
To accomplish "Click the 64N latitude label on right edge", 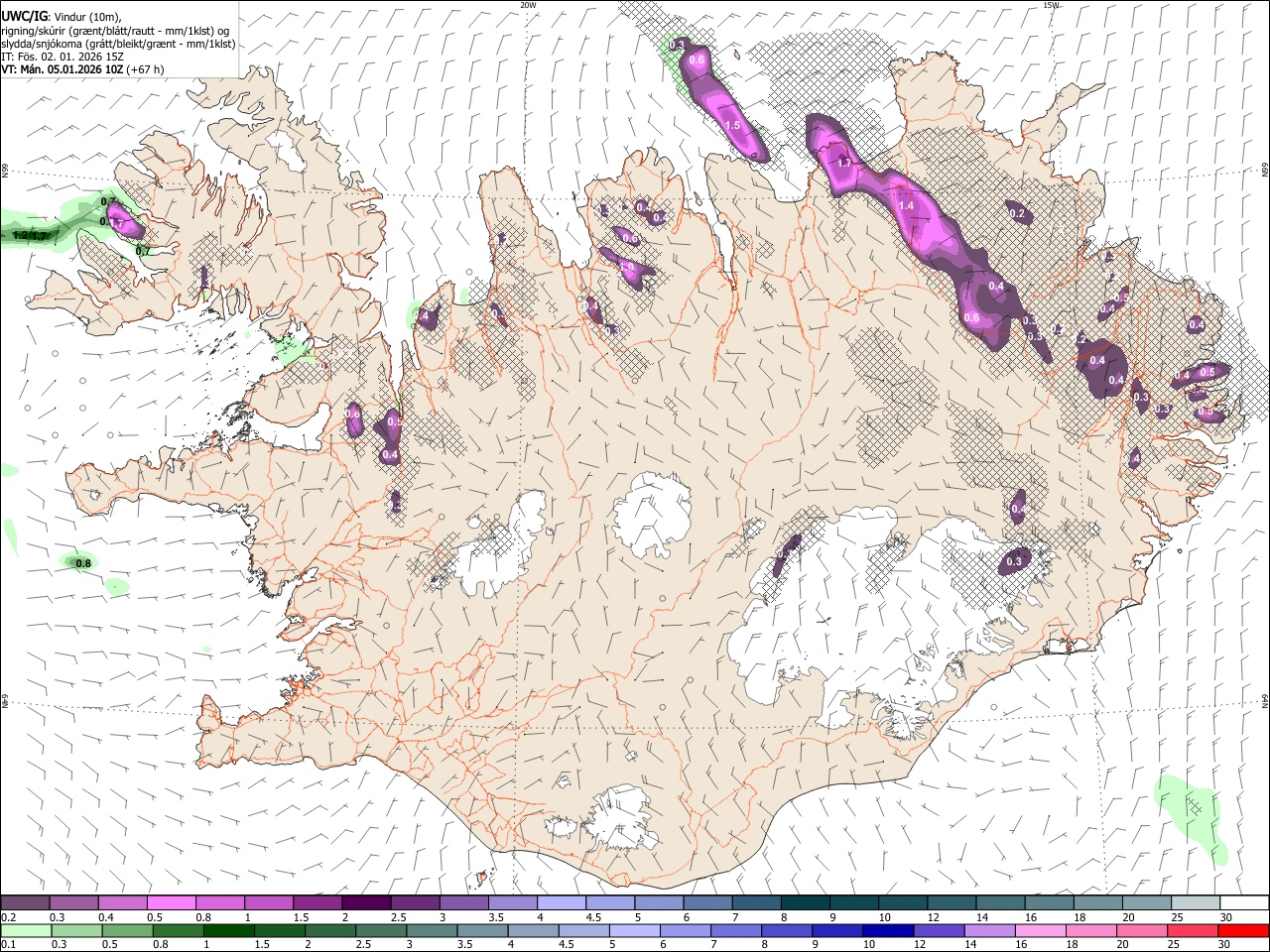I will (x=1265, y=700).
